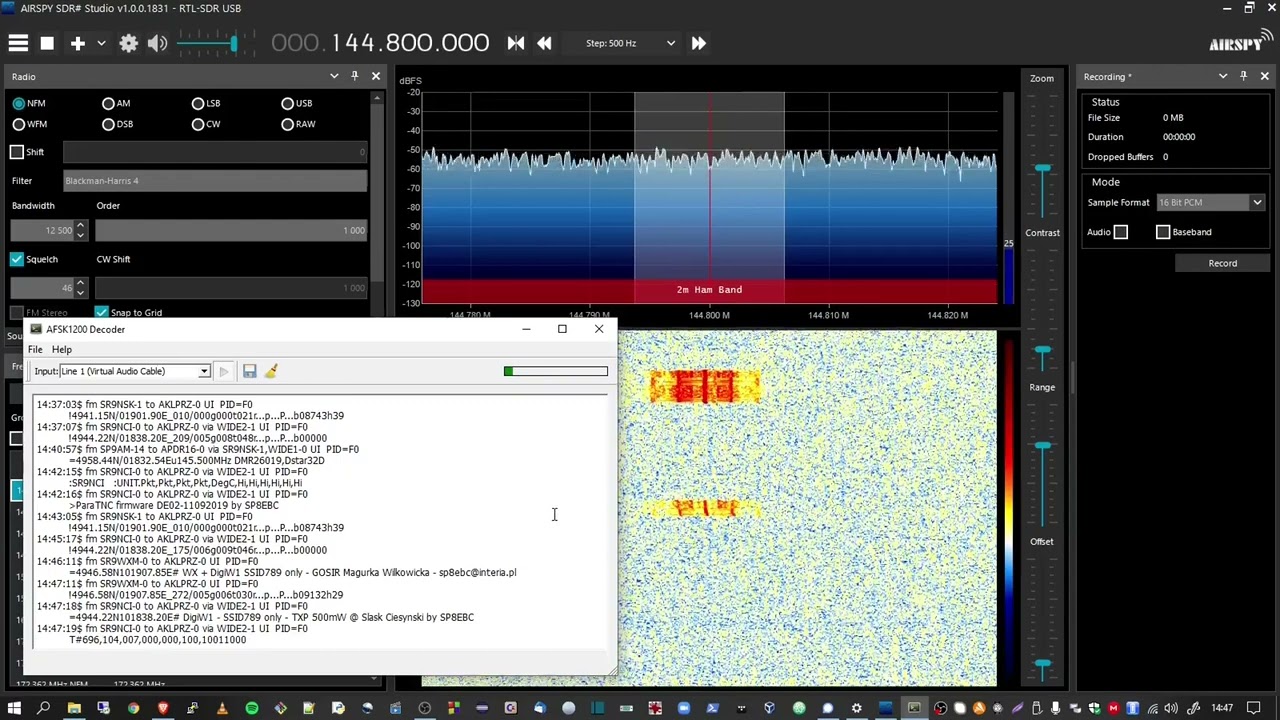Adjust the Range slider
1280x720 pixels.
pos(1043,446)
